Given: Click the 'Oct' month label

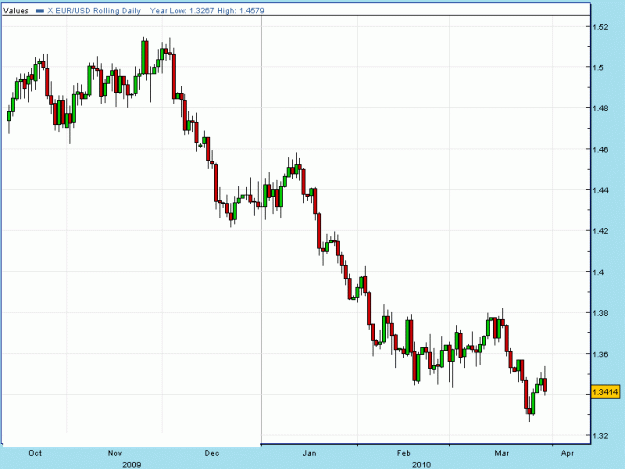Looking at the screenshot, I should click(35, 453).
